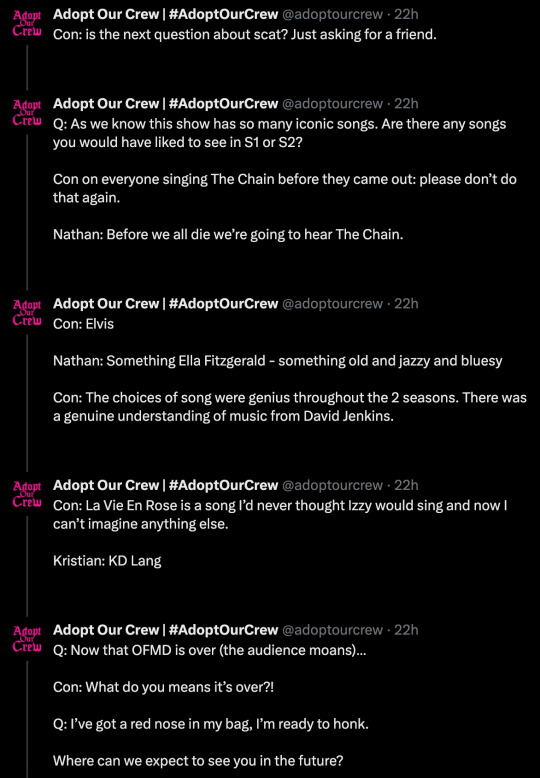Click avatar beside iconic songs question tweet
Viewport: 540px width, 778px height.
pos(27,113)
